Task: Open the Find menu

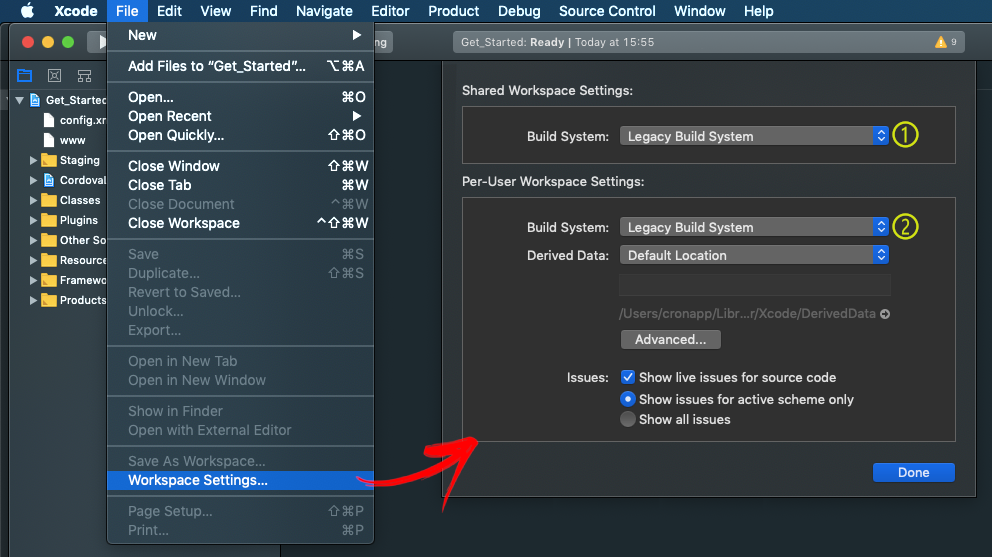Action: (263, 11)
